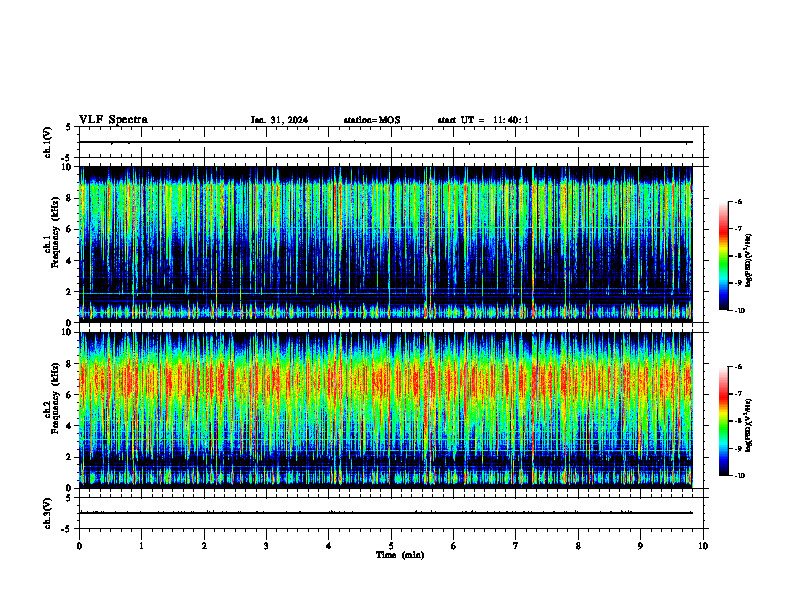Click the date 'Jan. 31, 2024'

point(279,120)
